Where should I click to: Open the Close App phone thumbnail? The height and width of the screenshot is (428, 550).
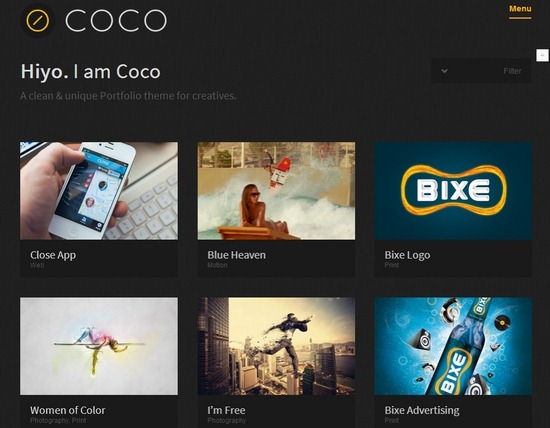tap(99, 191)
